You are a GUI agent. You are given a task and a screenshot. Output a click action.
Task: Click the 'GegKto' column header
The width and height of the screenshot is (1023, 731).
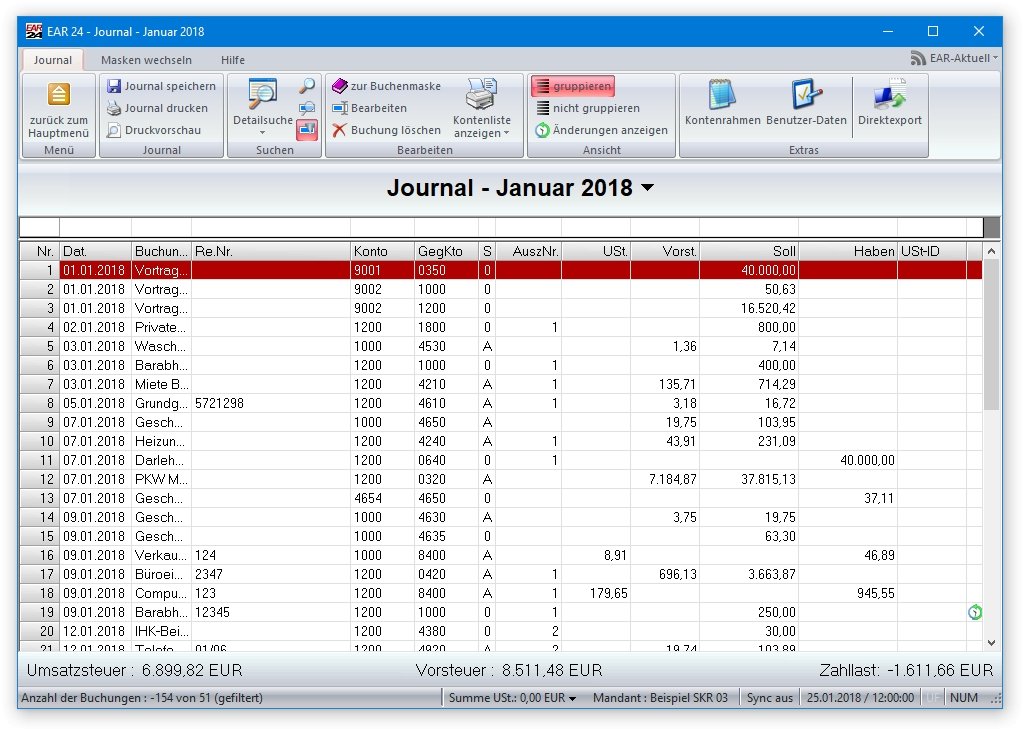click(446, 251)
